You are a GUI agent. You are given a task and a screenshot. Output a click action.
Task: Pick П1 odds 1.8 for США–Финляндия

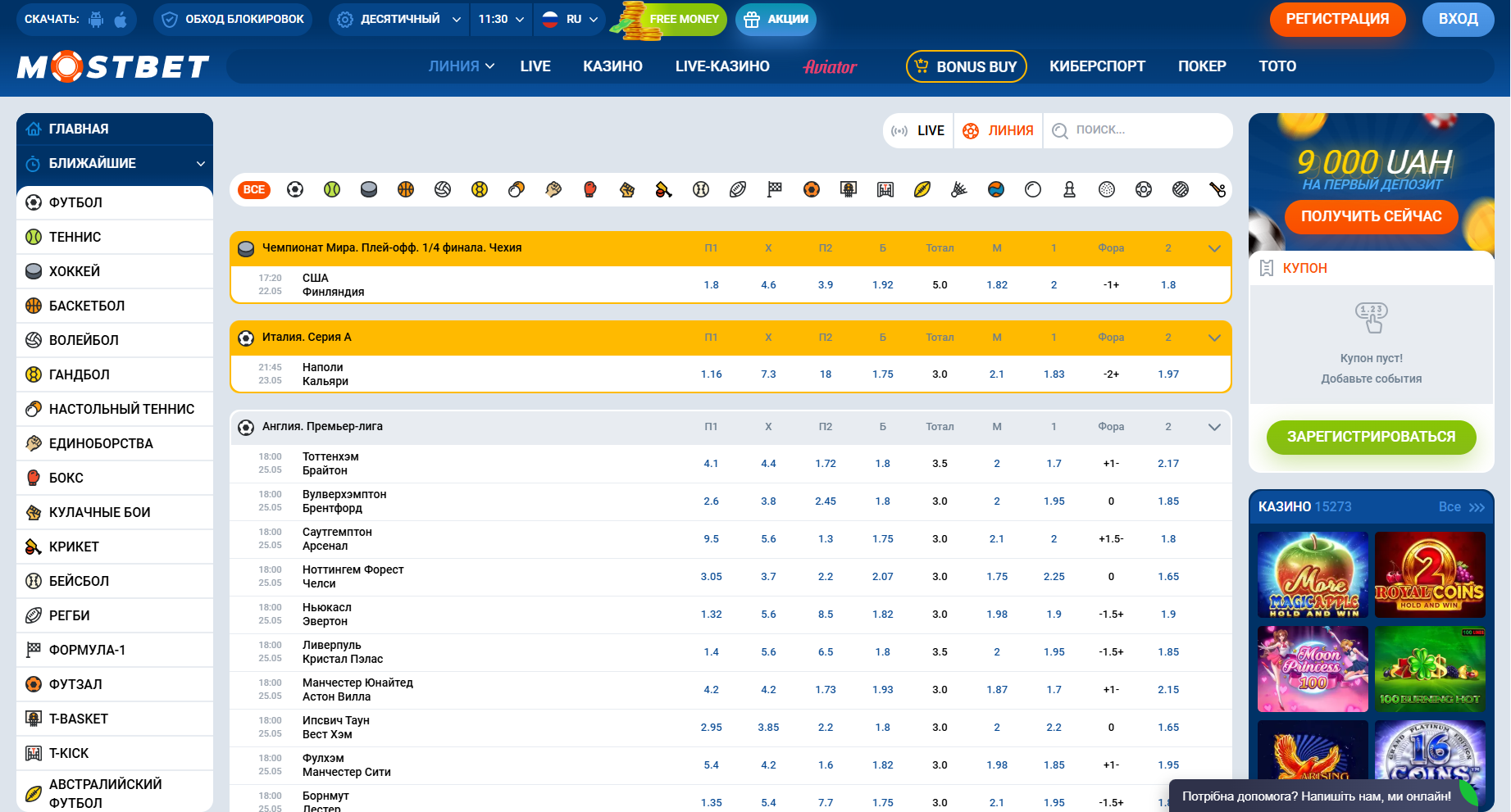coord(711,285)
